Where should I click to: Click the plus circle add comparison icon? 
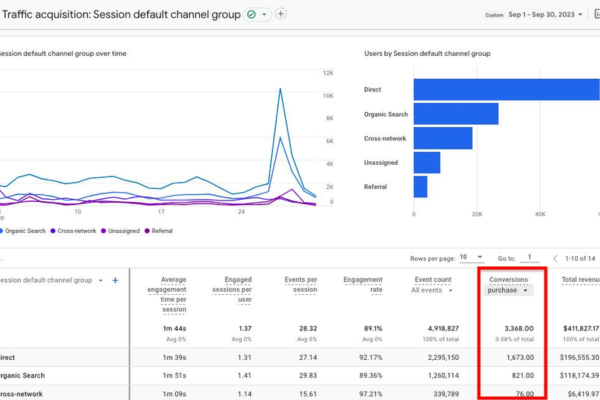280,14
